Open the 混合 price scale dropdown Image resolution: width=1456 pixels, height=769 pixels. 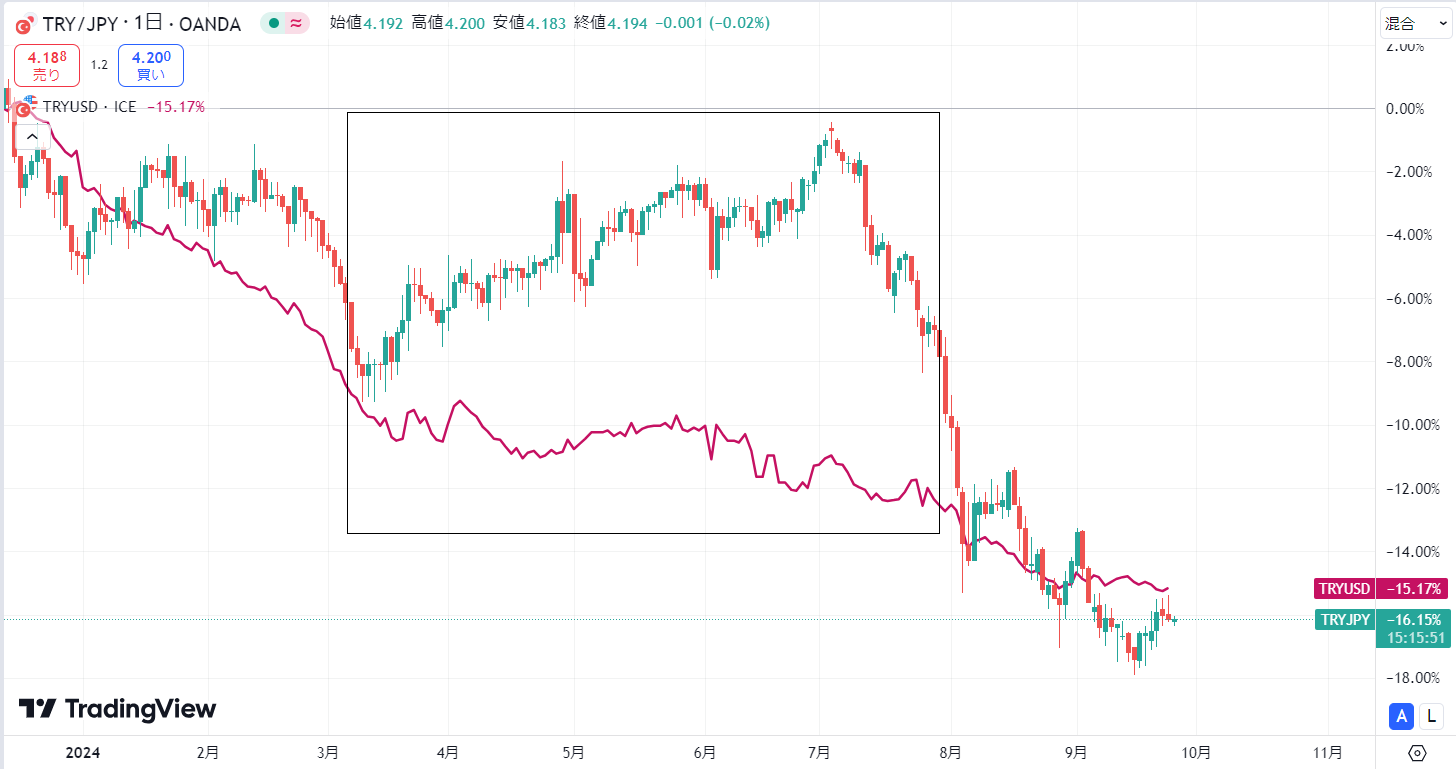click(x=1411, y=23)
